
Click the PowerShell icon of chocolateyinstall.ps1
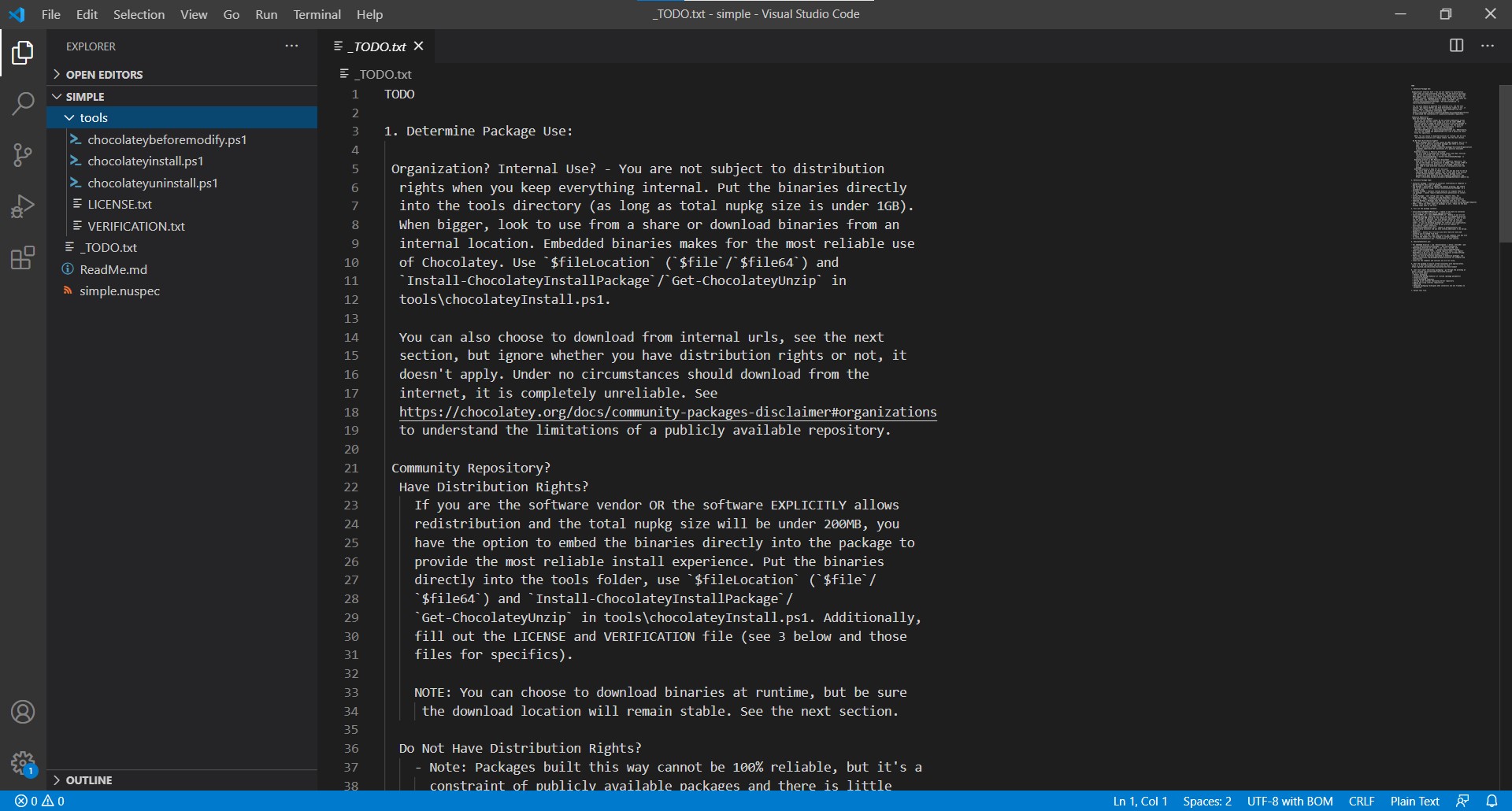tap(76, 161)
